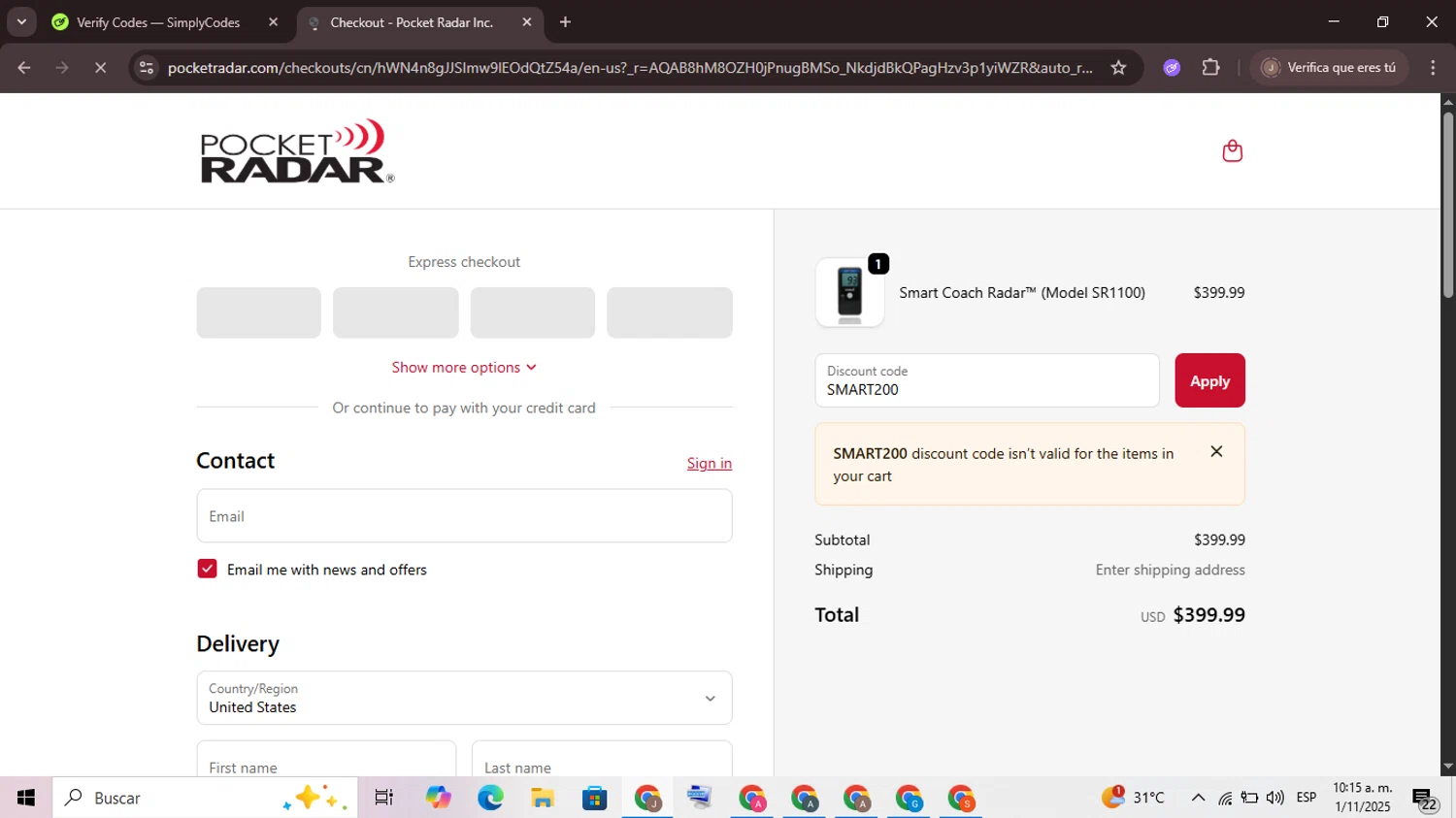Click the Total $399.99 amount
Viewport: 1456px width, 818px height.
click(1208, 614)
